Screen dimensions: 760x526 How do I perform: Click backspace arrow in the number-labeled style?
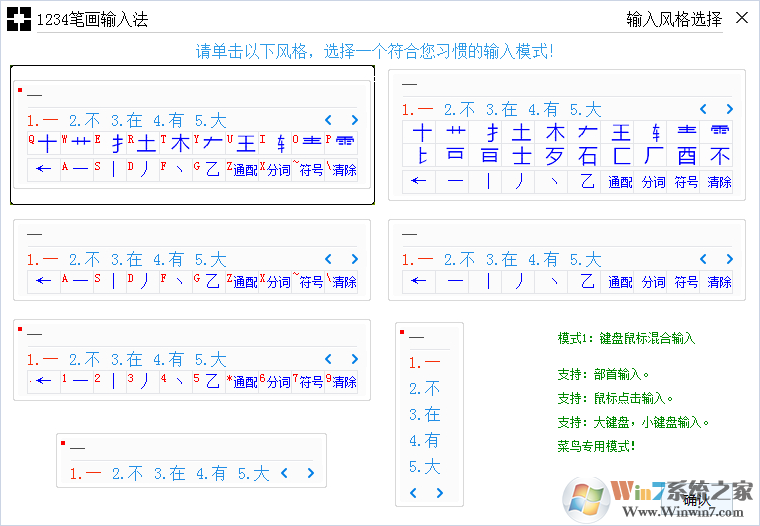(x=44, y=381)
